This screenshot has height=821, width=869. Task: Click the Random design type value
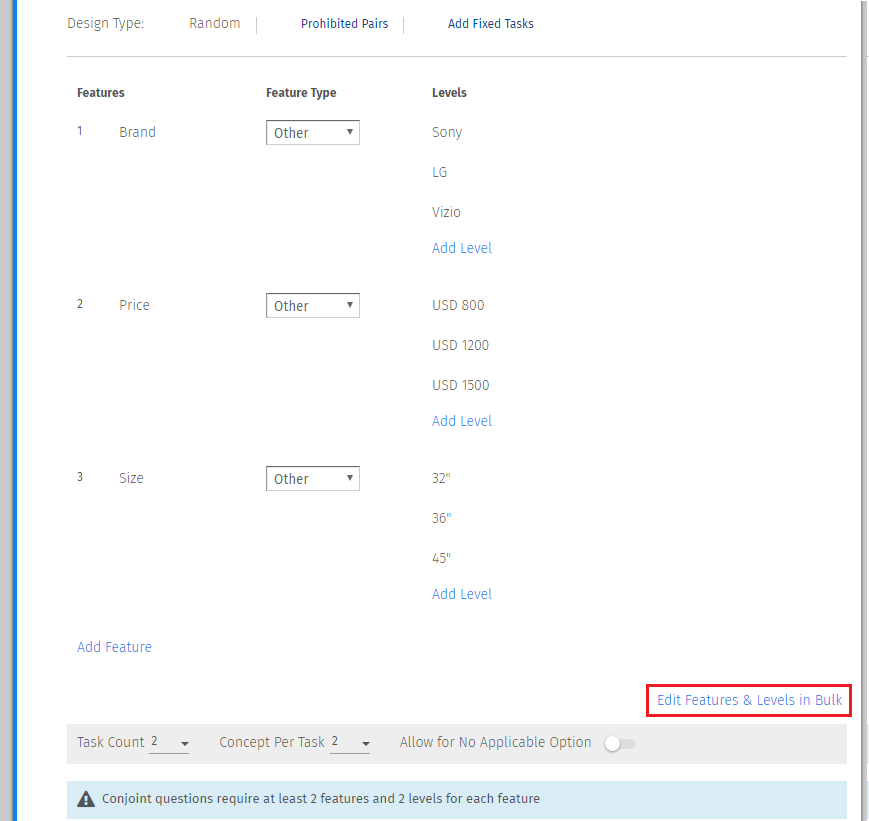(x=214, y=24)
